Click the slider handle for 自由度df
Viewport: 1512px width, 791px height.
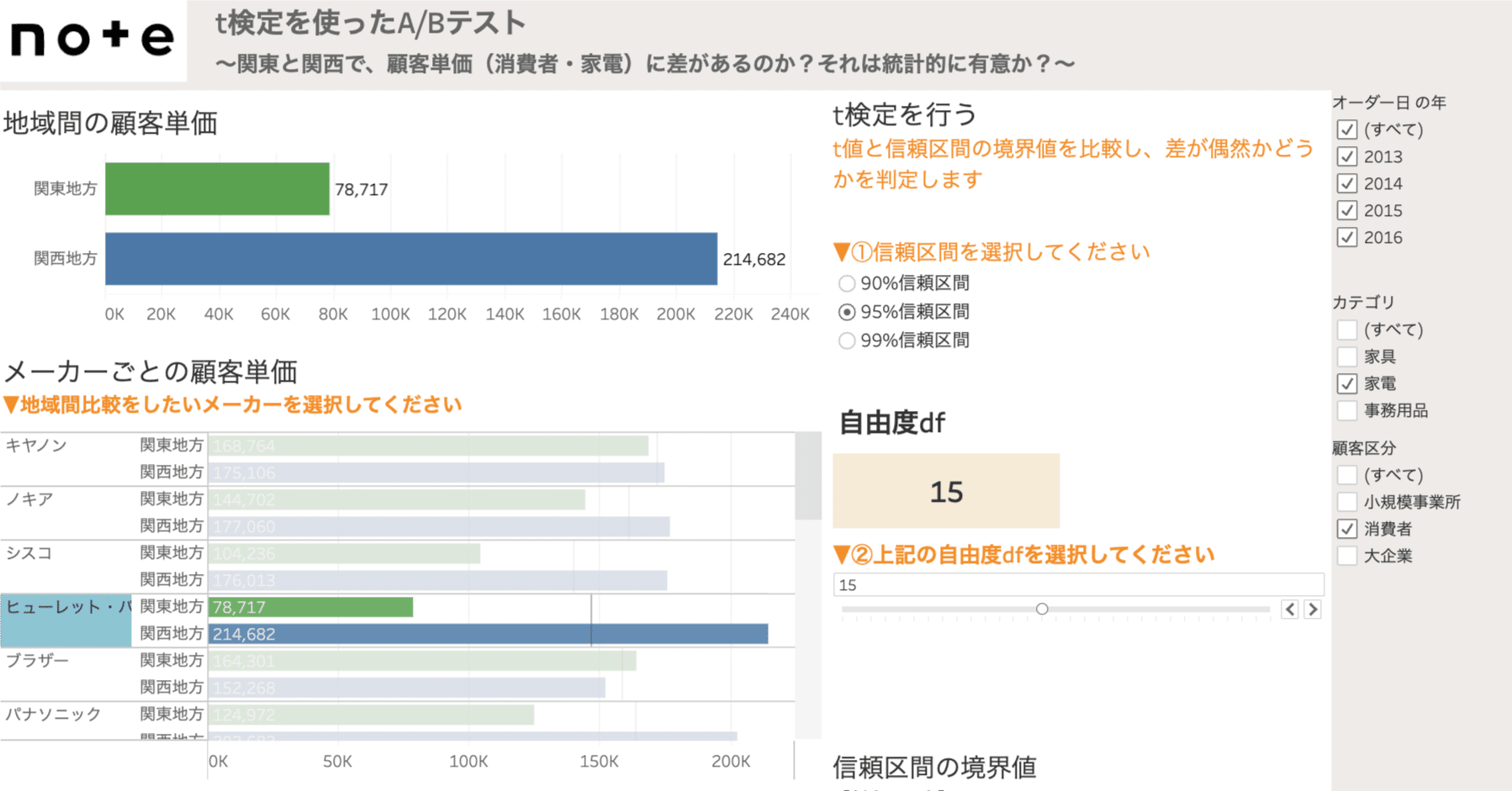pos(1042,608)
